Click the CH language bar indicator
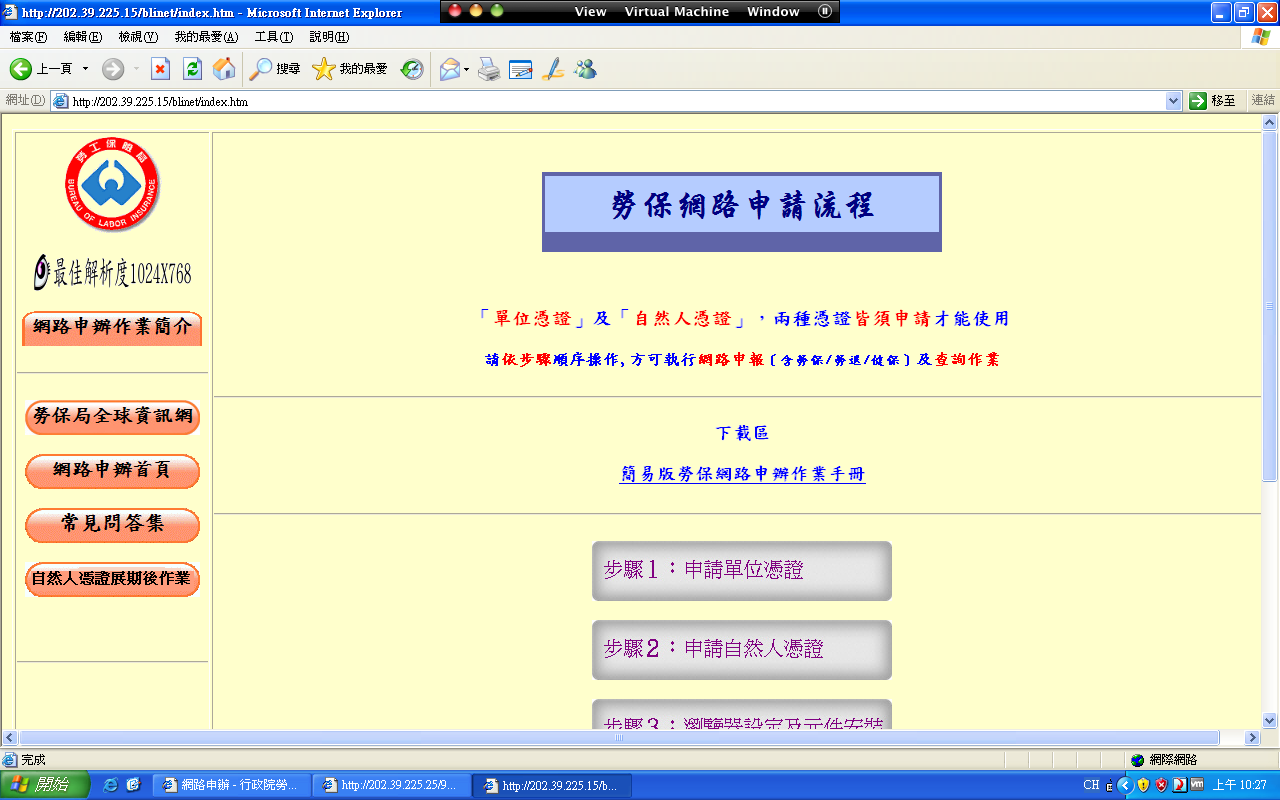This screenshot has width=1280, height=800. pos(1091,785)
